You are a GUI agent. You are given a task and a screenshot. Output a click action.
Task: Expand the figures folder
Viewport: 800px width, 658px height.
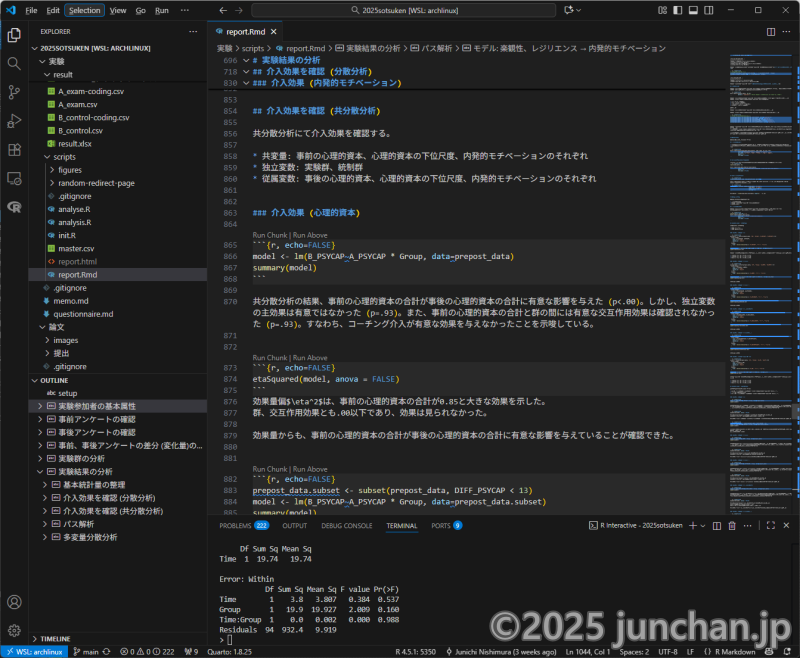tap(70, 170)
